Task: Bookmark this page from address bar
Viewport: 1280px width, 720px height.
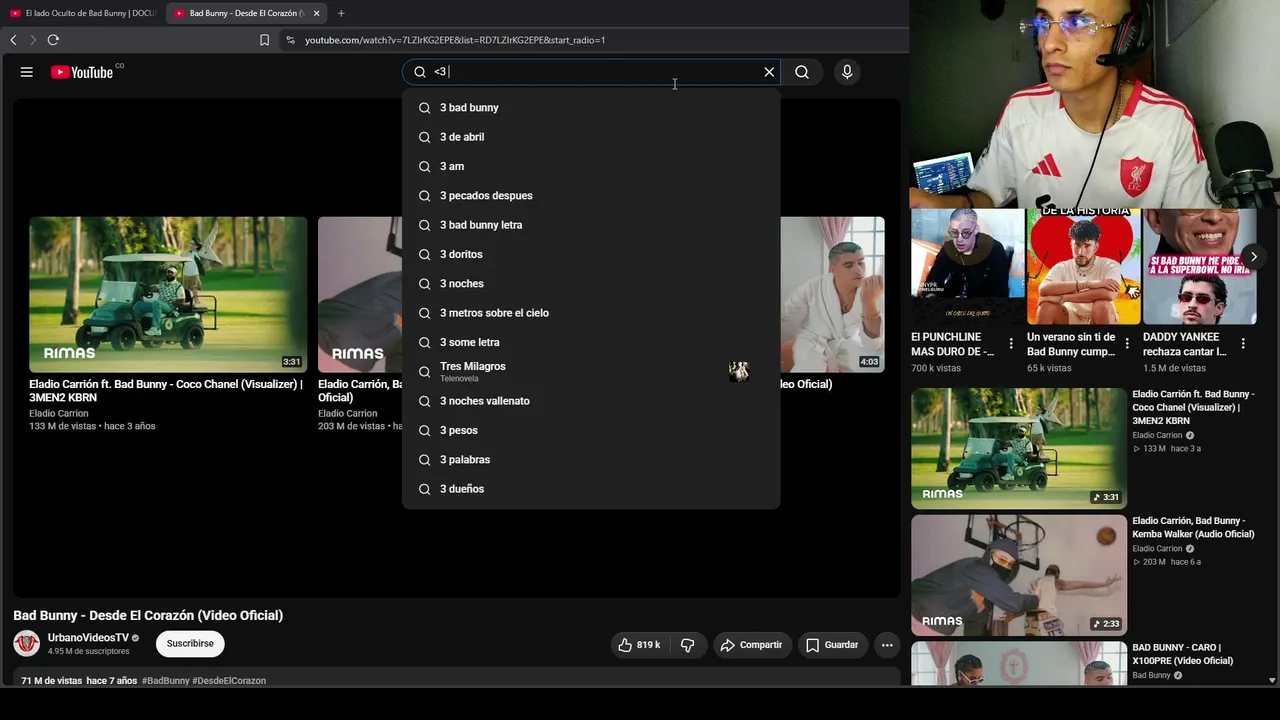Action: [264, 40]
